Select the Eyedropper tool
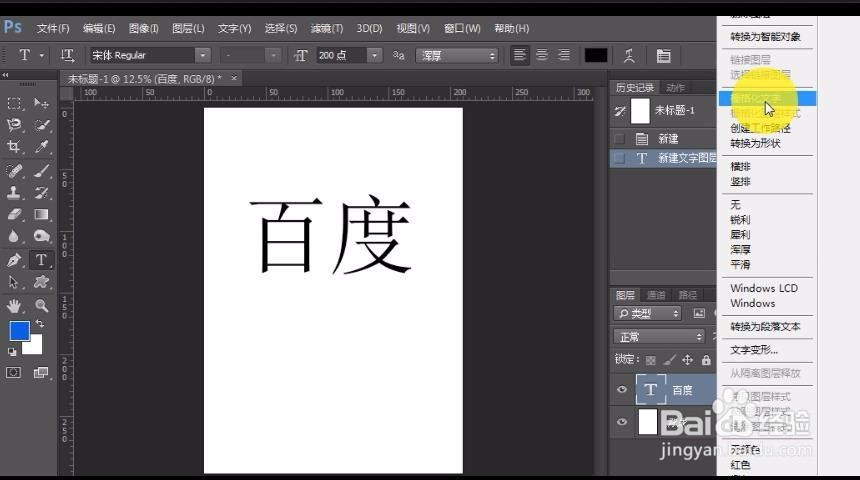860x480 pixels. [x=41, y=146]
